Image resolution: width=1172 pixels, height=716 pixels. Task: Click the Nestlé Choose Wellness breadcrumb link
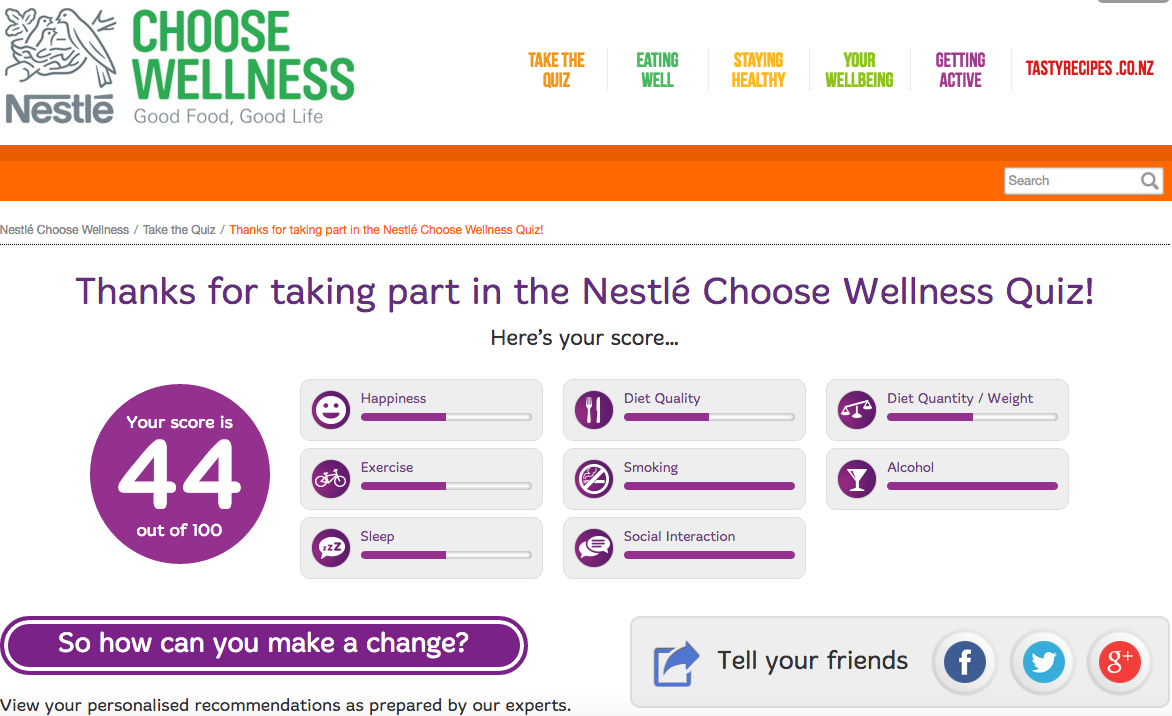[x=65, y=230]
